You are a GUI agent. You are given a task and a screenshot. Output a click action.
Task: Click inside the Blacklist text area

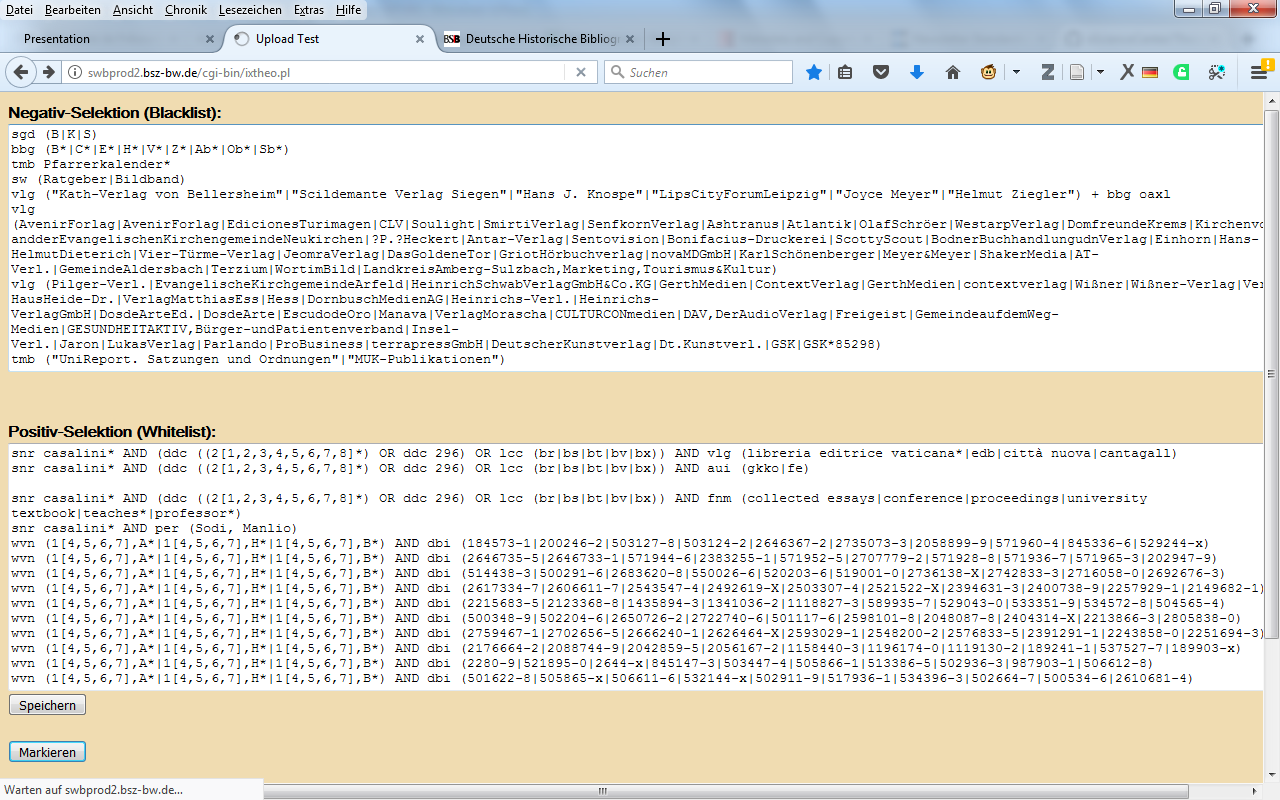[635, 247]
